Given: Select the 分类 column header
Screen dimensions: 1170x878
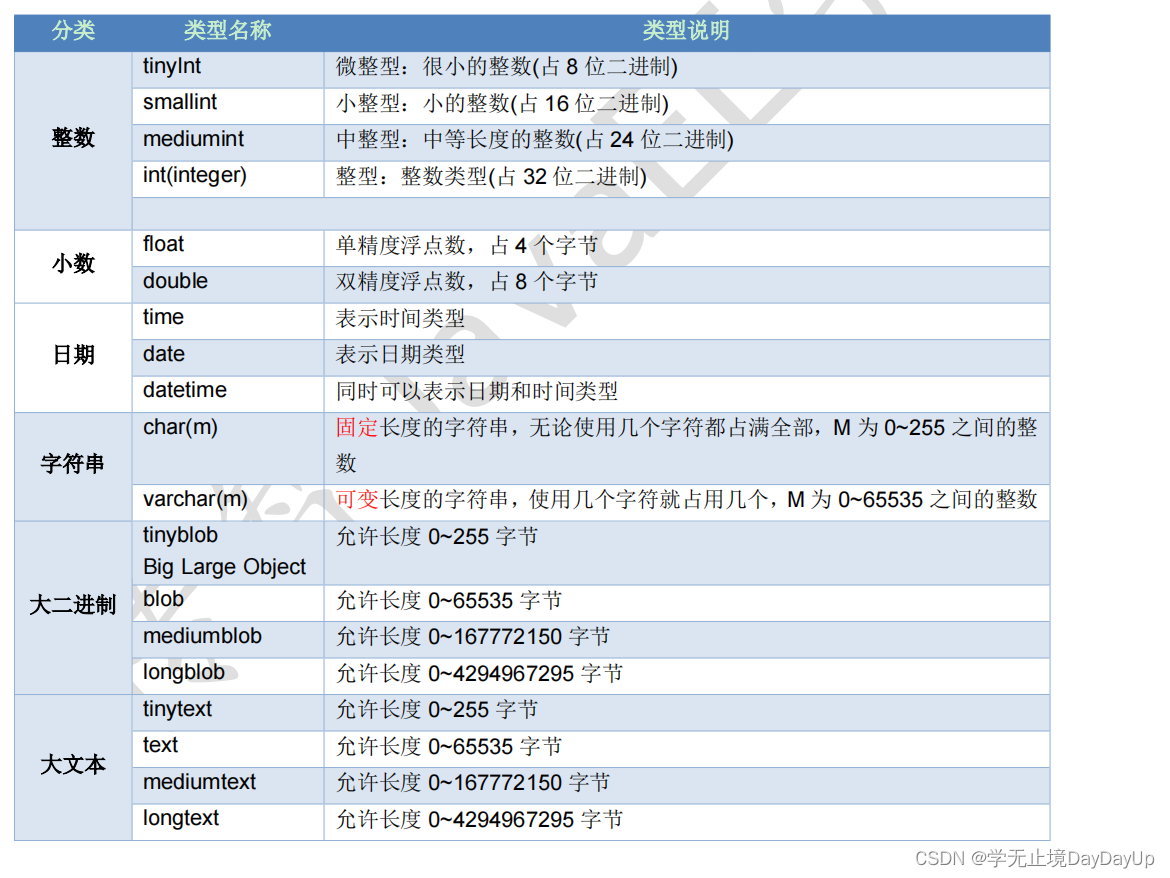Looking at the screenshot, I should pos(73,31).
